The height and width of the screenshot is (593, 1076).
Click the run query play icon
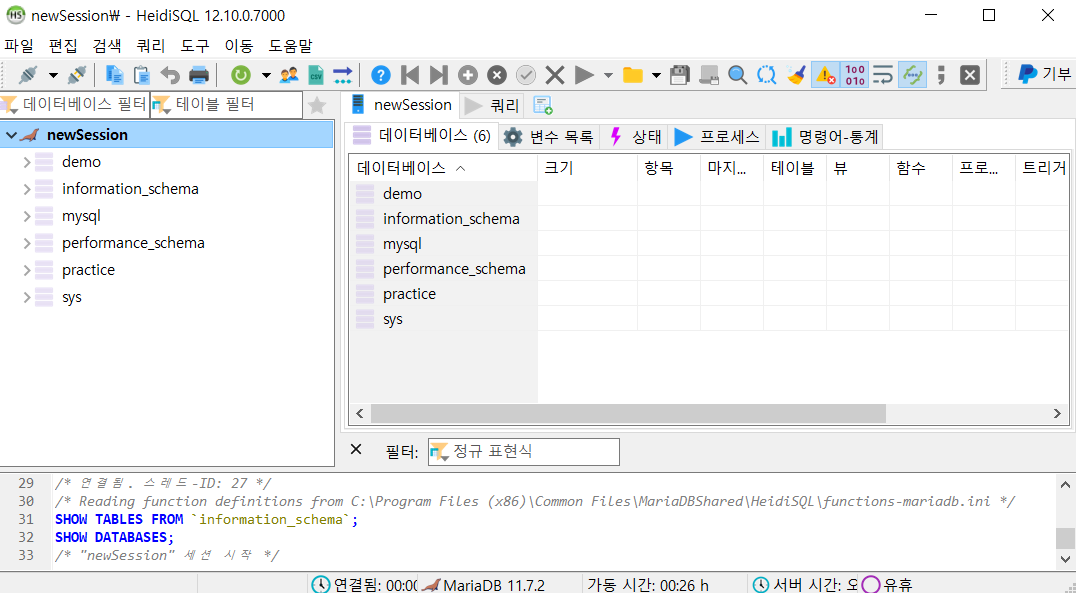(584, 75)
